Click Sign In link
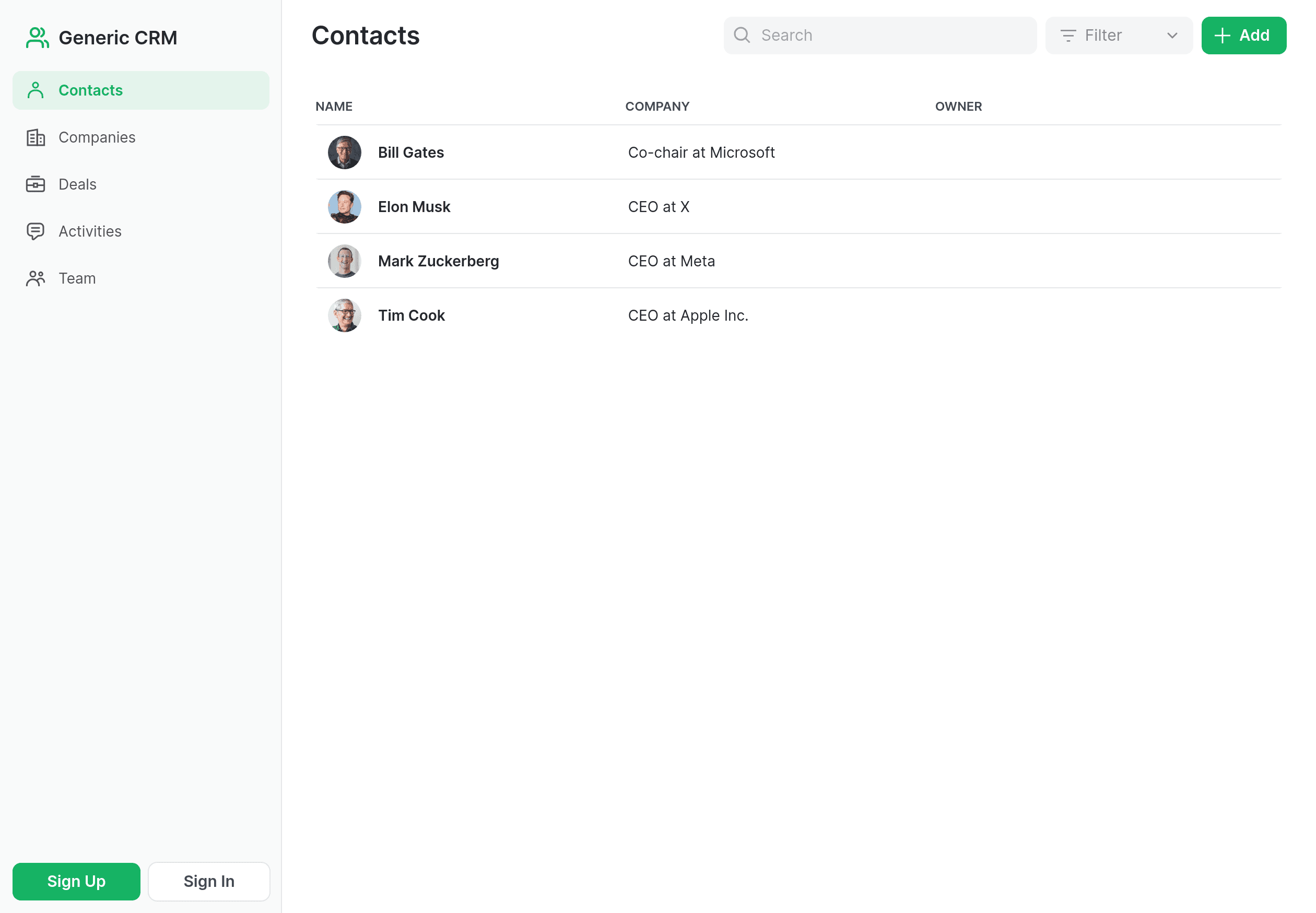Viewport: 1316px width, 913px height. pyautogui.click(x=209, y=881)
